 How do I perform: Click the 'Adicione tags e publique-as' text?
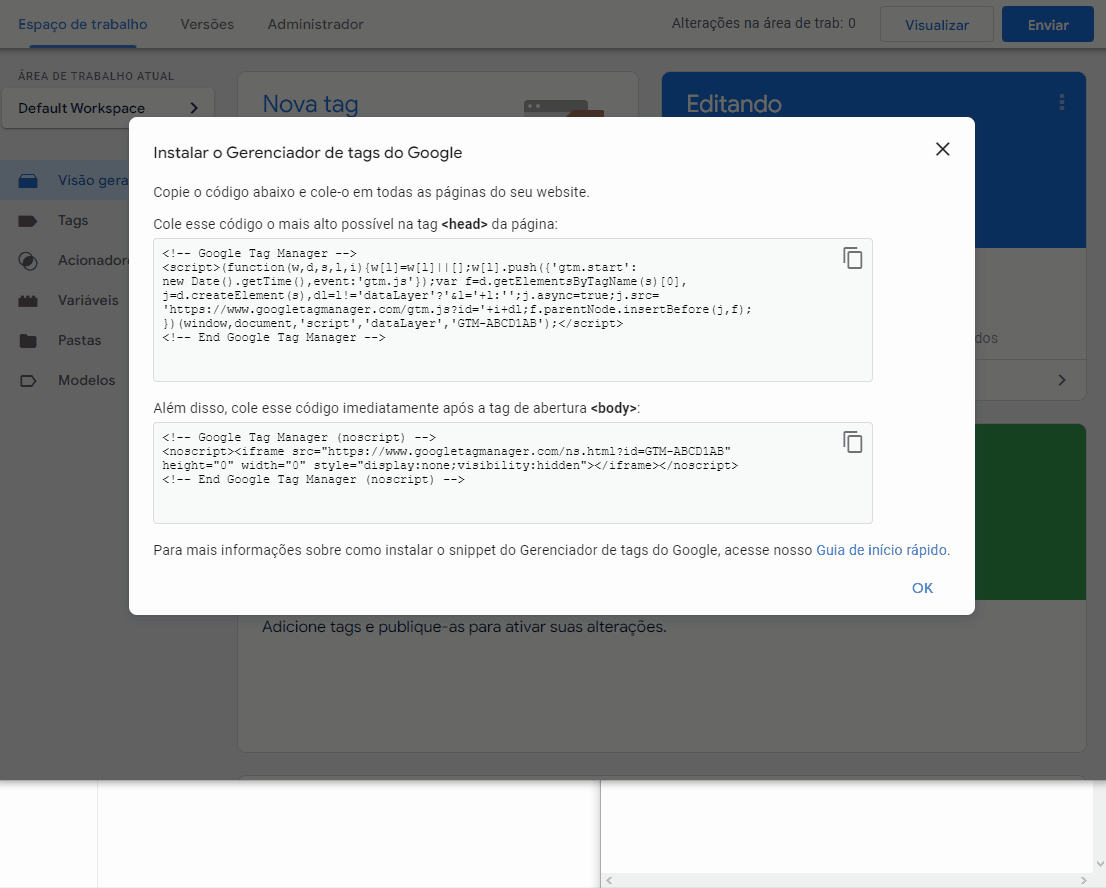(x=464, y=627)
